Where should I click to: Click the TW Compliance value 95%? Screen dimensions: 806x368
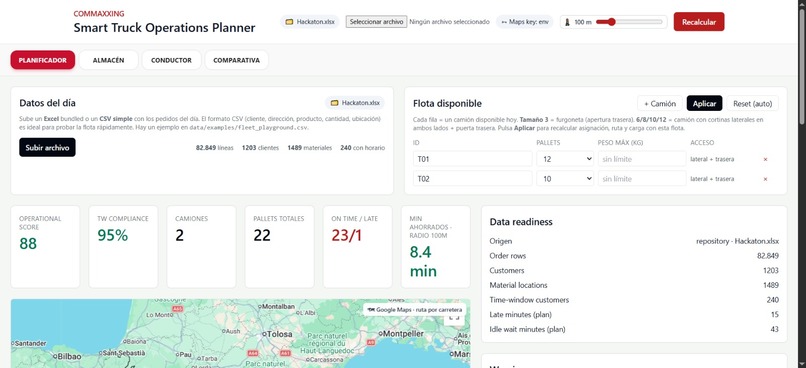coord(113,235)
